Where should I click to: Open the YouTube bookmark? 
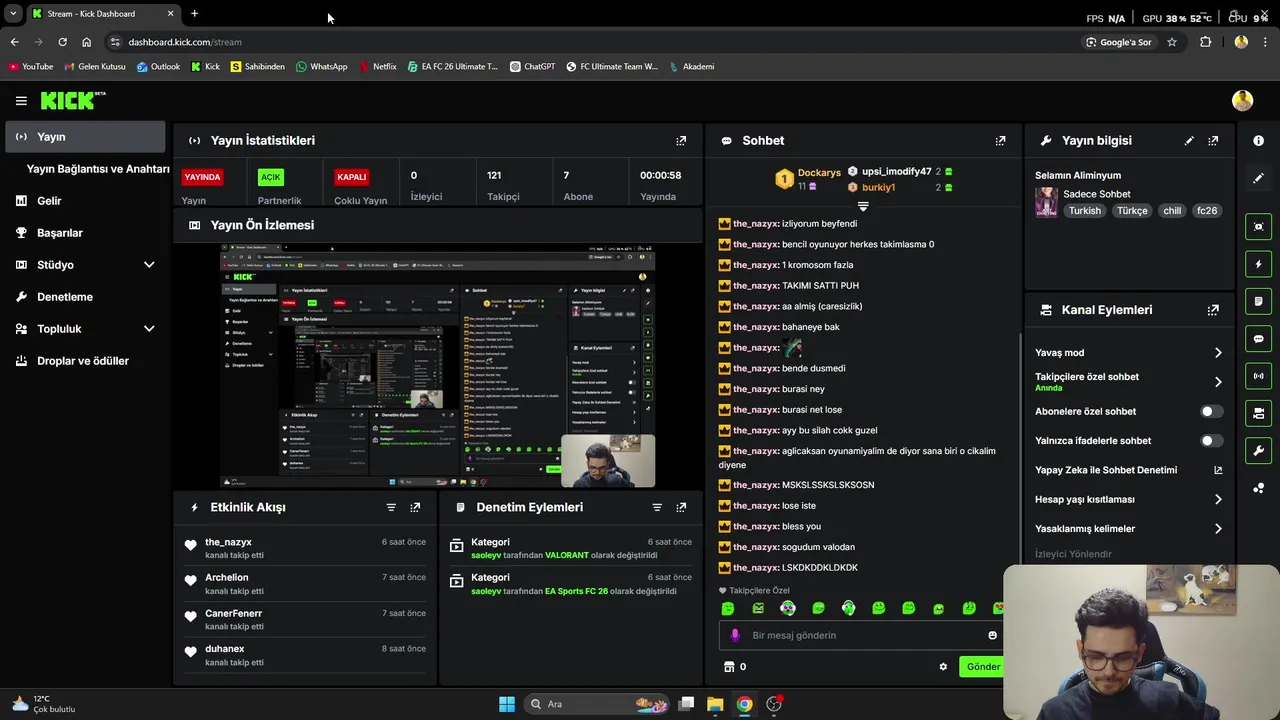coord(30,67)
